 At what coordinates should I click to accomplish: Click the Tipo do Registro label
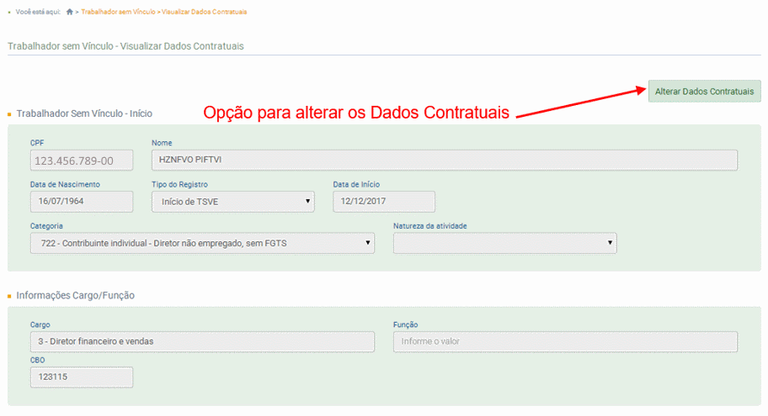pos(180,184)
